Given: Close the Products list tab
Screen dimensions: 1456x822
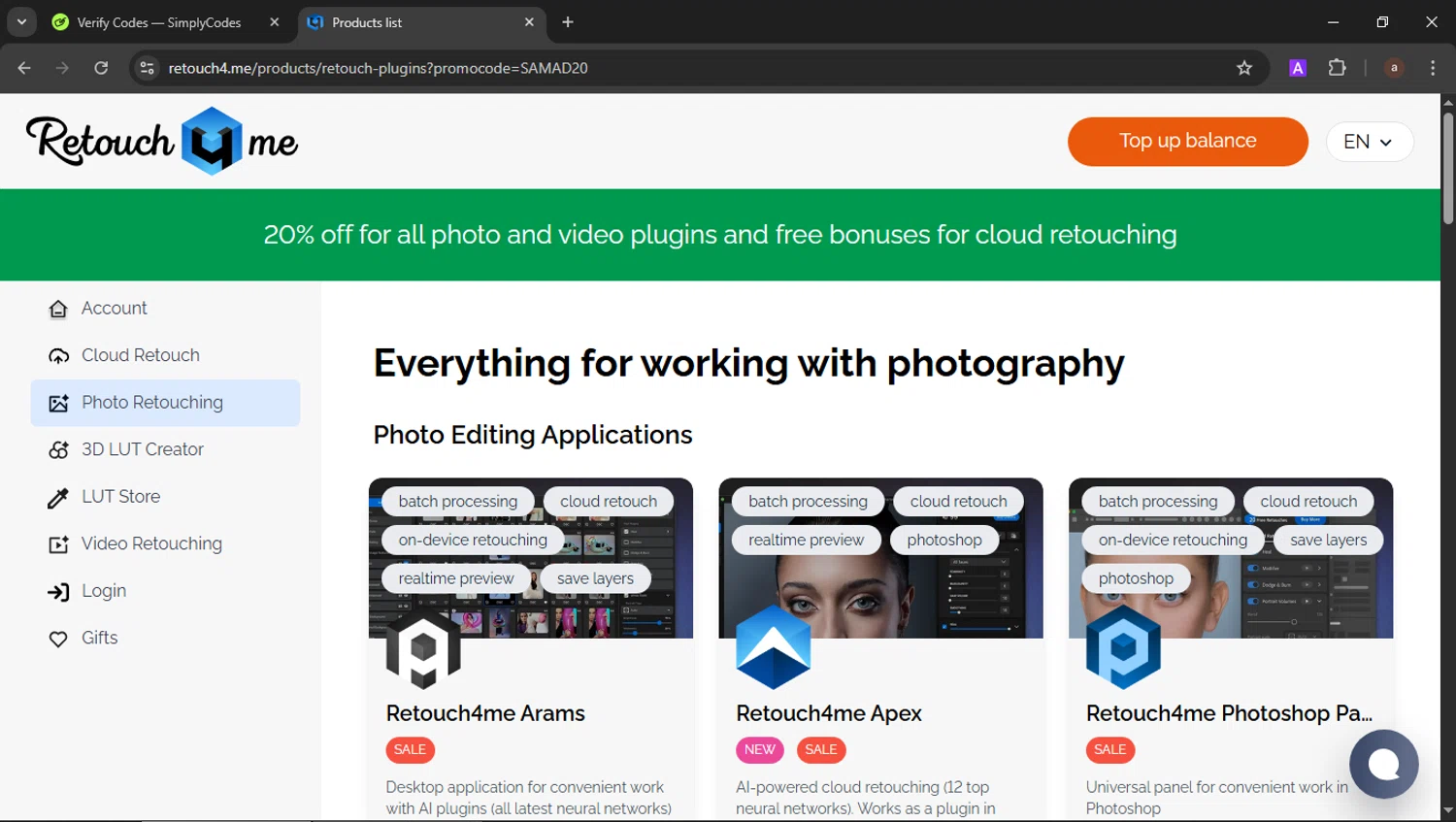Looking at the screenshot, I should pos(529,22).
